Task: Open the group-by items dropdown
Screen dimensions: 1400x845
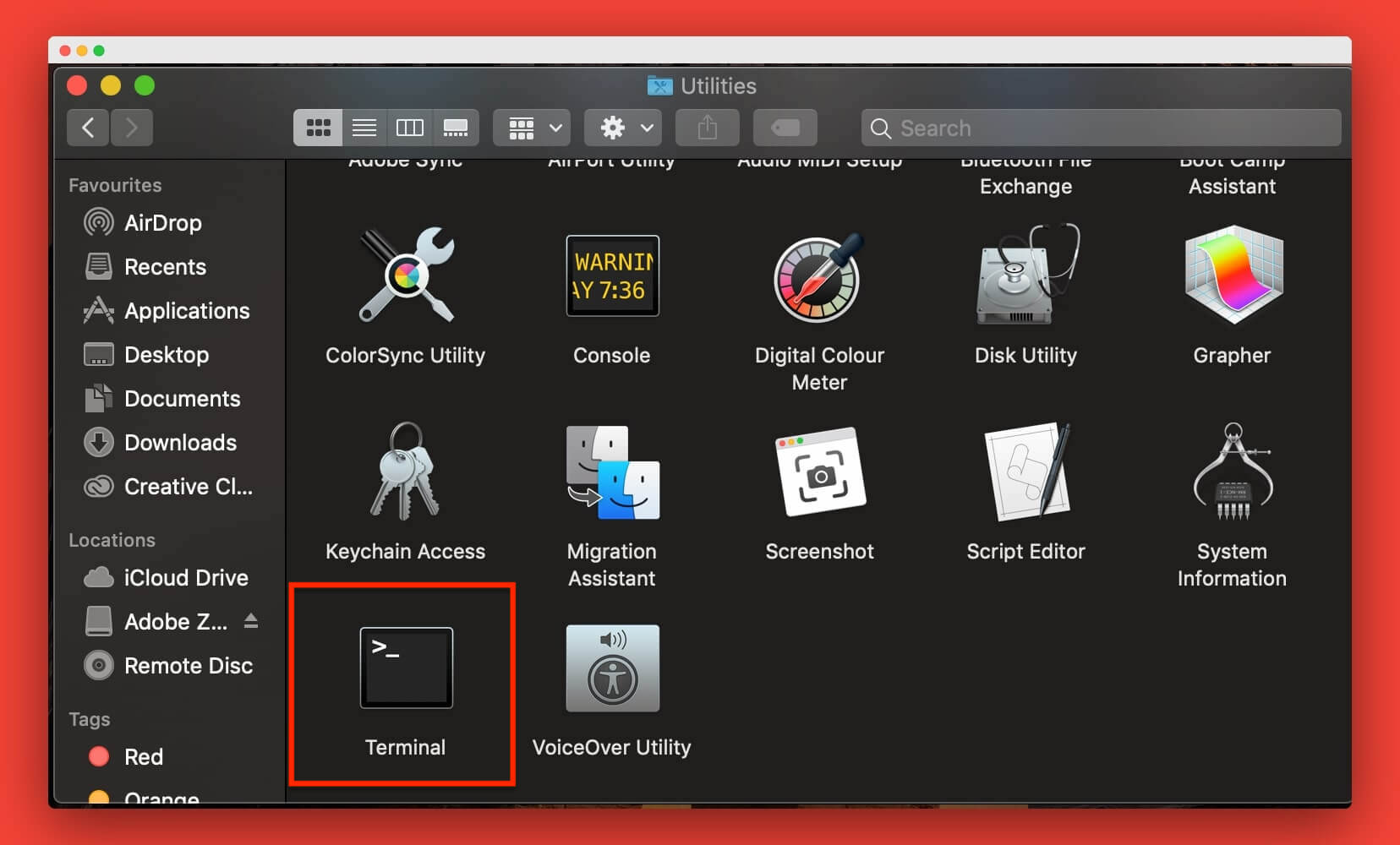Action: [532, 128]
